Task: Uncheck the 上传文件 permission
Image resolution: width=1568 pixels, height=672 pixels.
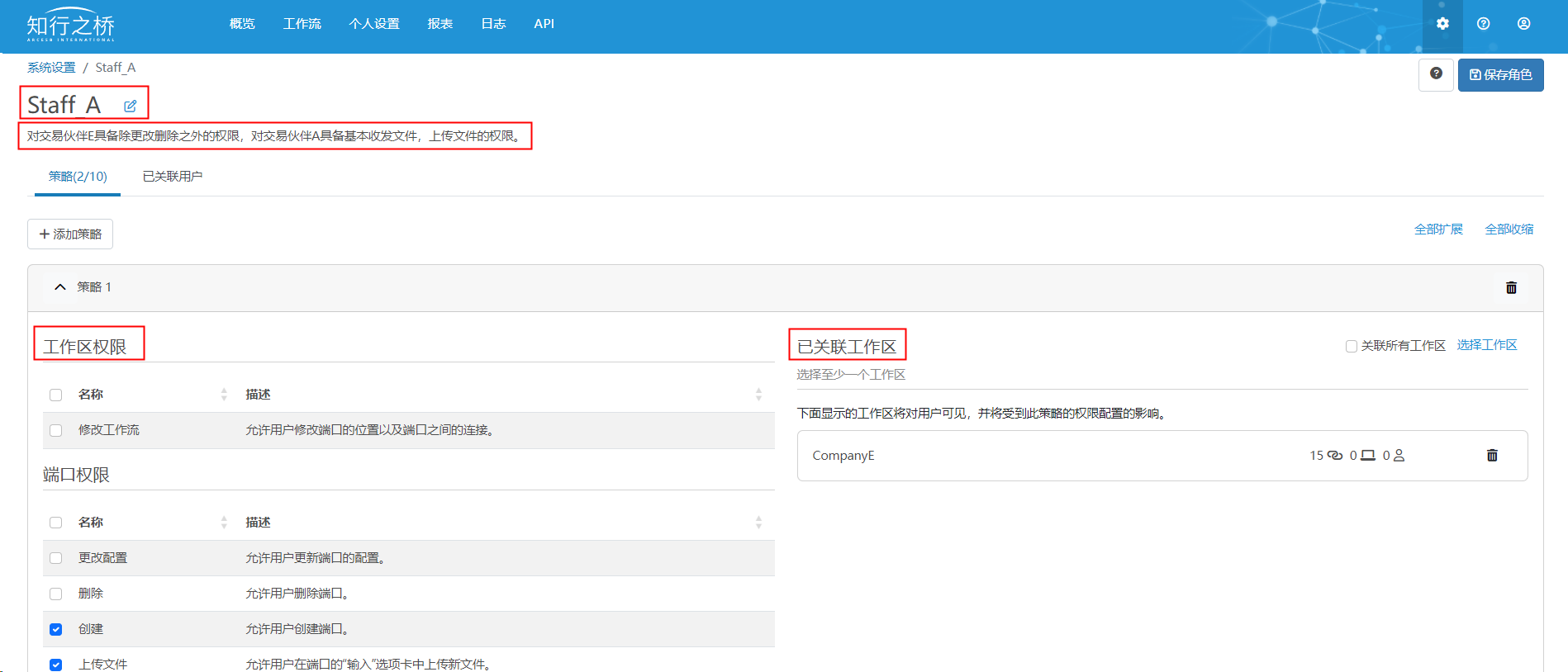Action: [x=56, y=665]
